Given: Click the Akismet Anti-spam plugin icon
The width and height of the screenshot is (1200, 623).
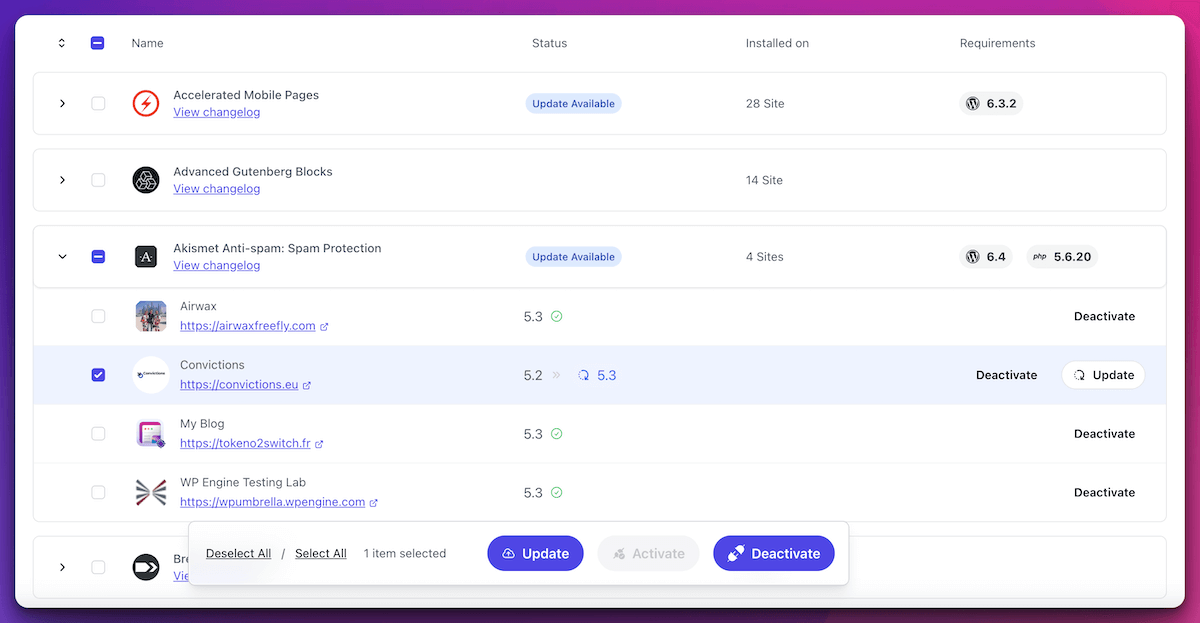Looking at the screenshot, I should (146, 257).
